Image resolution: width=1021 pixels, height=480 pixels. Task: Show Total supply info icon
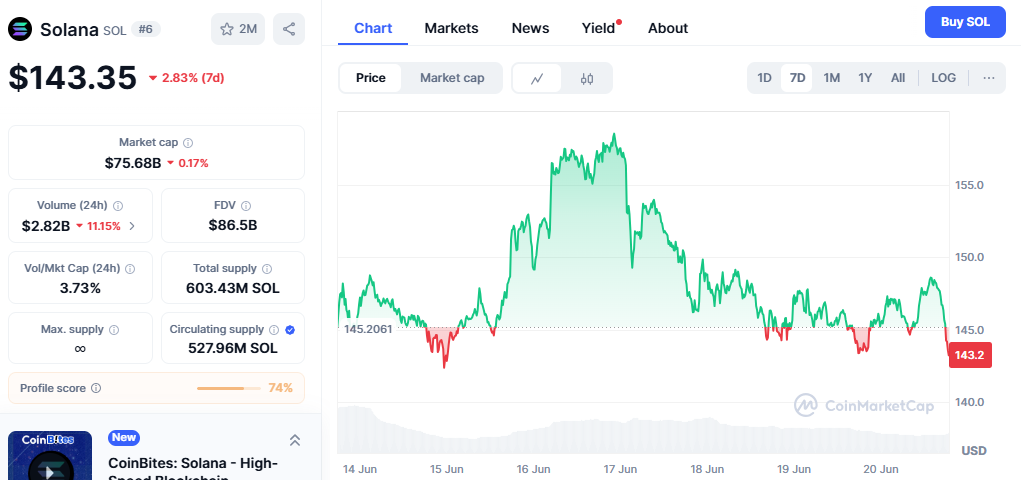[x=267, y=268]
